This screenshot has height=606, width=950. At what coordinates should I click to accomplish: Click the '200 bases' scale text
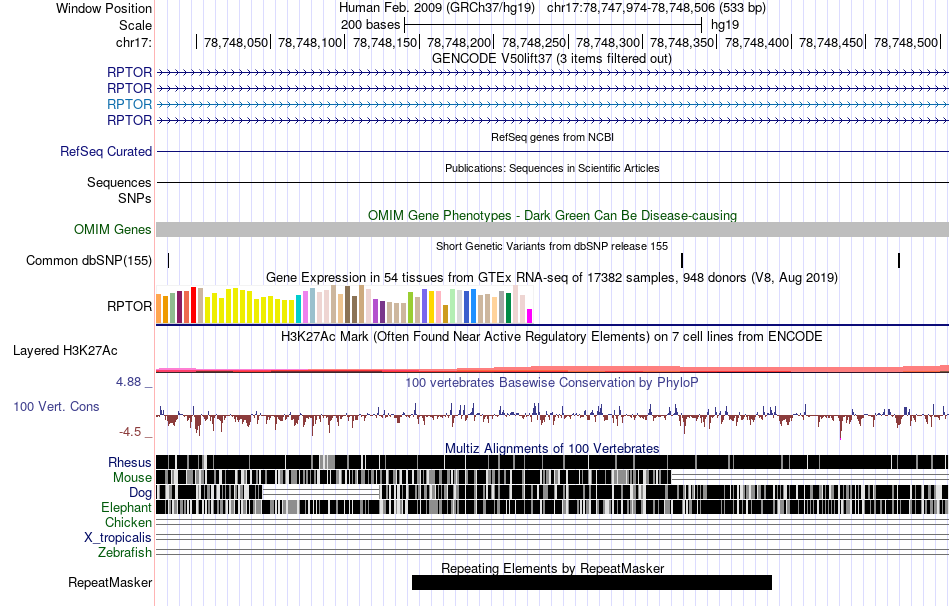point(370,25)
